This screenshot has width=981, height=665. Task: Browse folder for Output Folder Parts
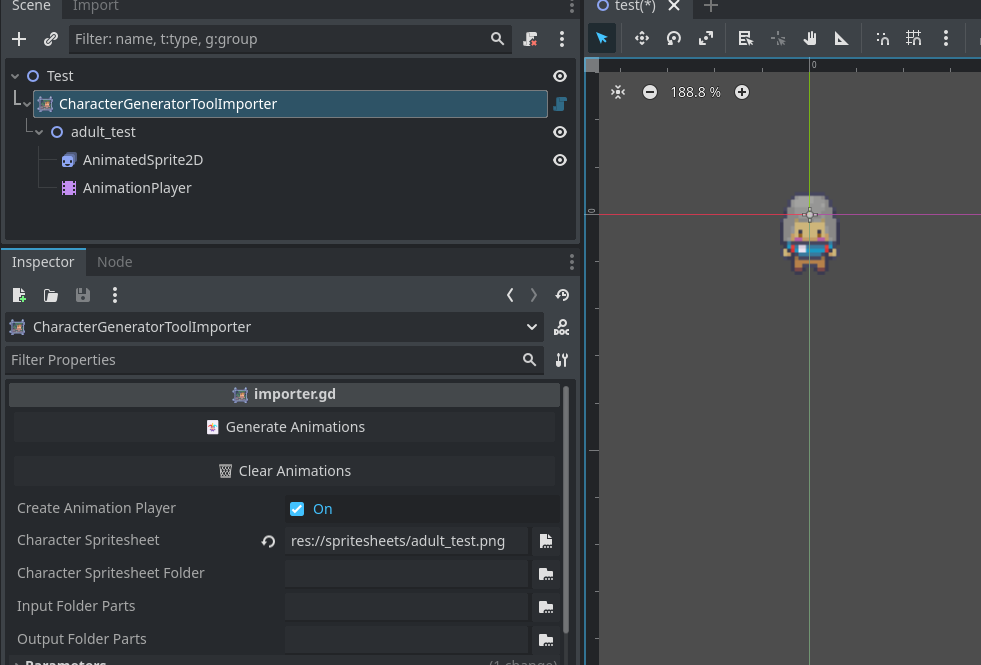546,640
